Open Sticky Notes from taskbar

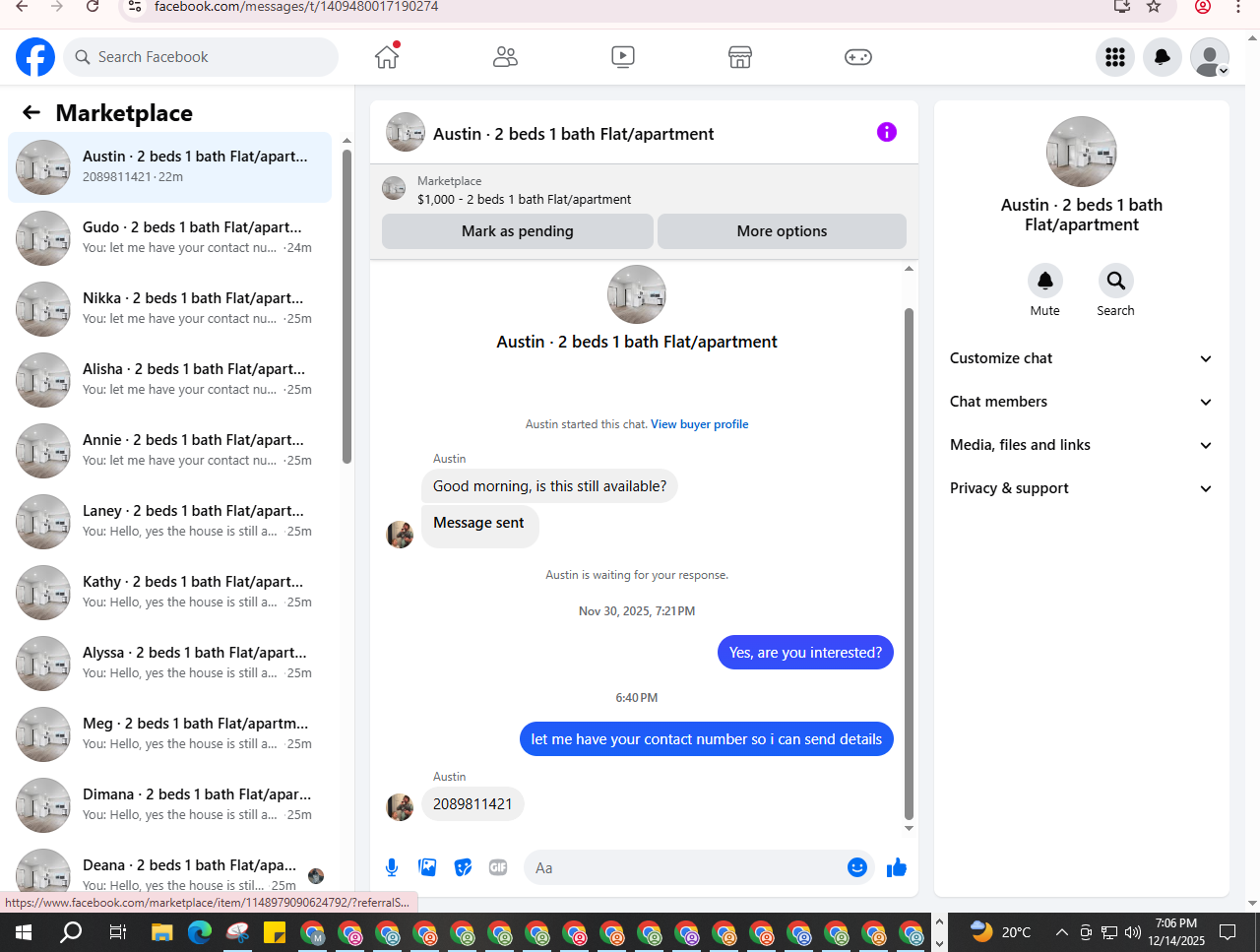(275, 931)
